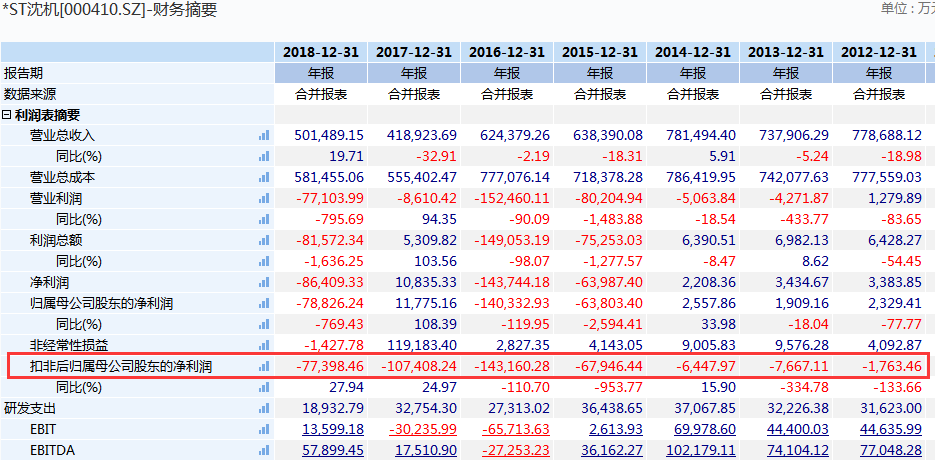Select the 2017-12-31 column header
Viewport: 935px width, 460px height.
pos(414,53)
